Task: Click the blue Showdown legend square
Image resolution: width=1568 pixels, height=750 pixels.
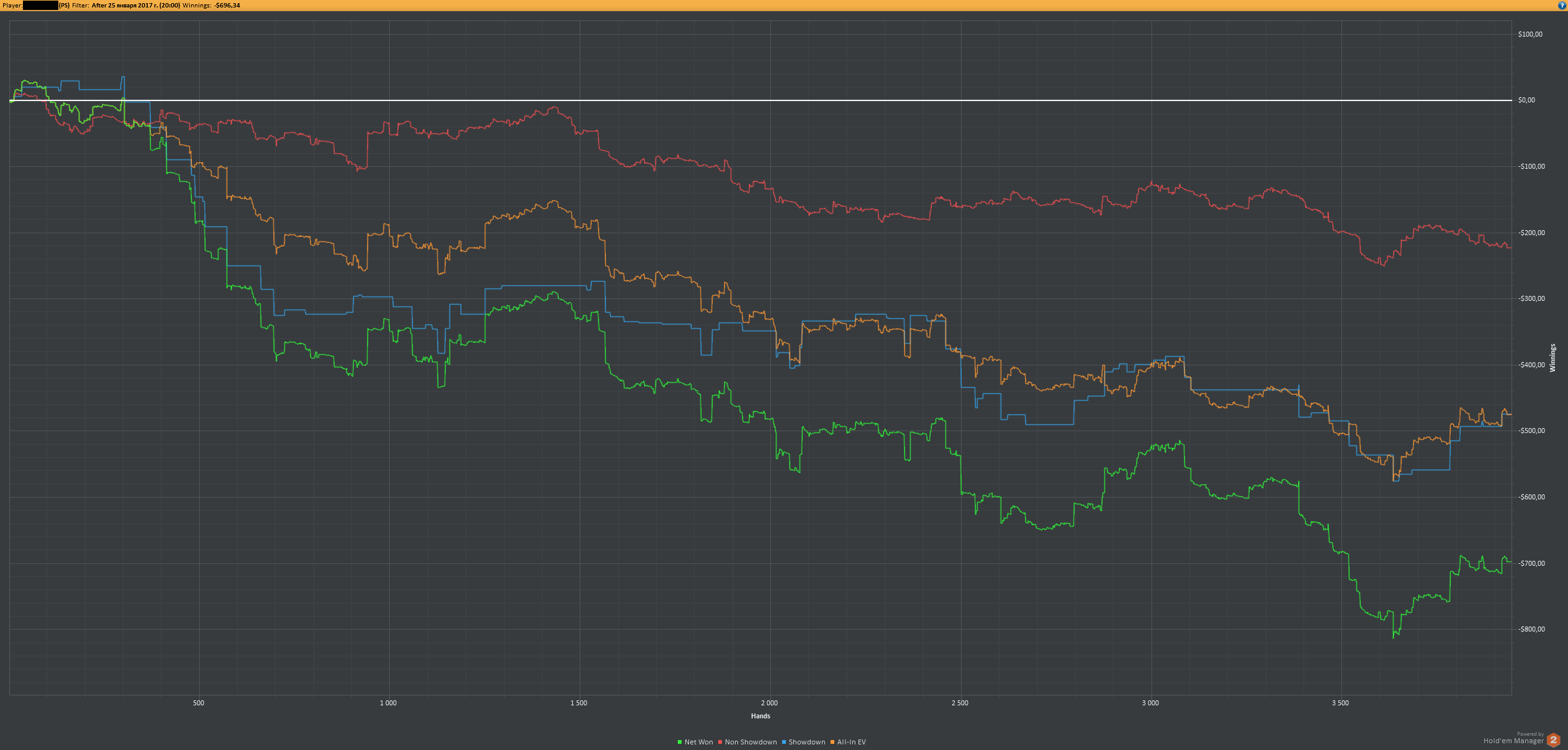Action: point(784,742)
